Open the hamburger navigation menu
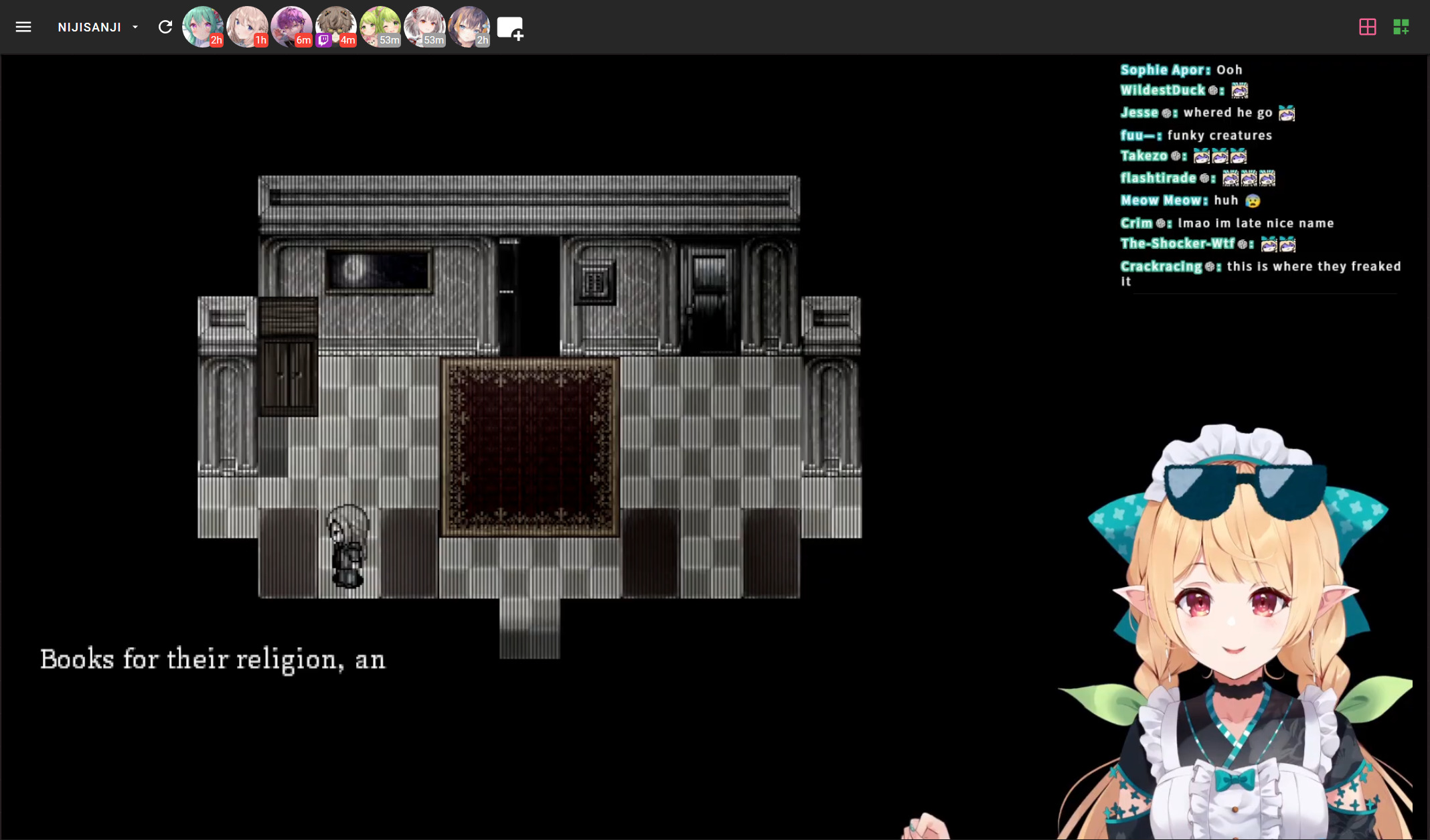 coord(23,27)
